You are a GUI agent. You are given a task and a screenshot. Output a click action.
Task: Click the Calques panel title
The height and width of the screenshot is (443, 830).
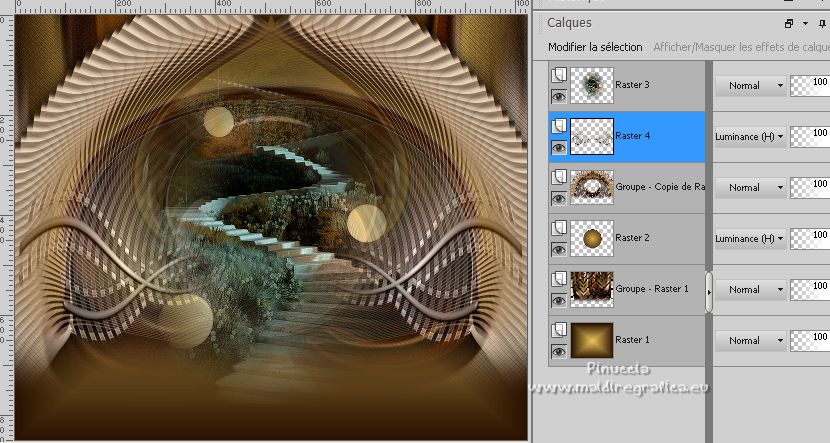[x=569, y=23]
